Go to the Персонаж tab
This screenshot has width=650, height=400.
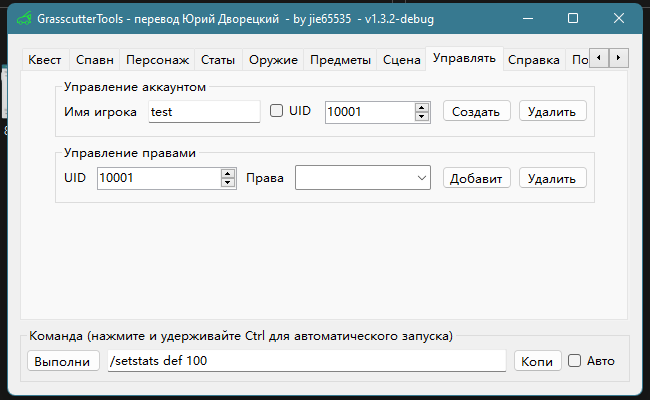tap(157, 60)
